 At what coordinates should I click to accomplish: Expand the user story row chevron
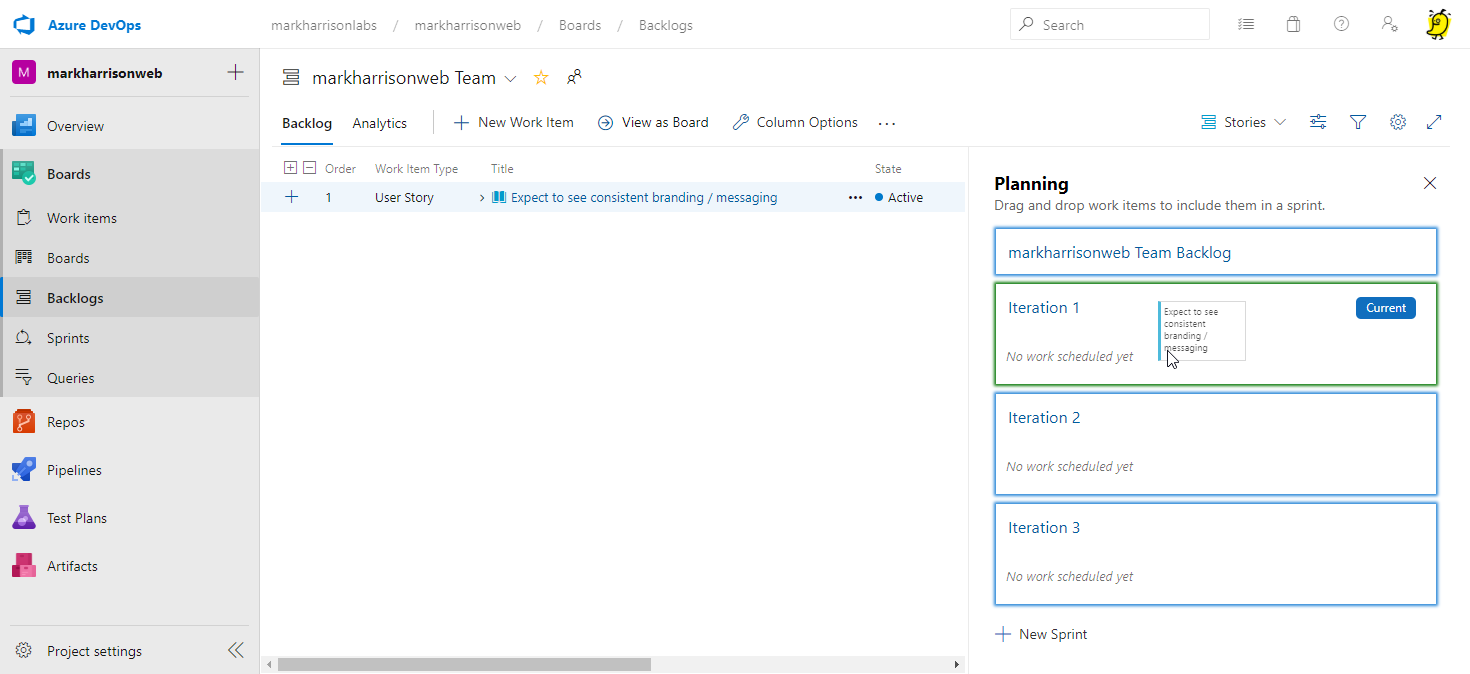(482, 198)
